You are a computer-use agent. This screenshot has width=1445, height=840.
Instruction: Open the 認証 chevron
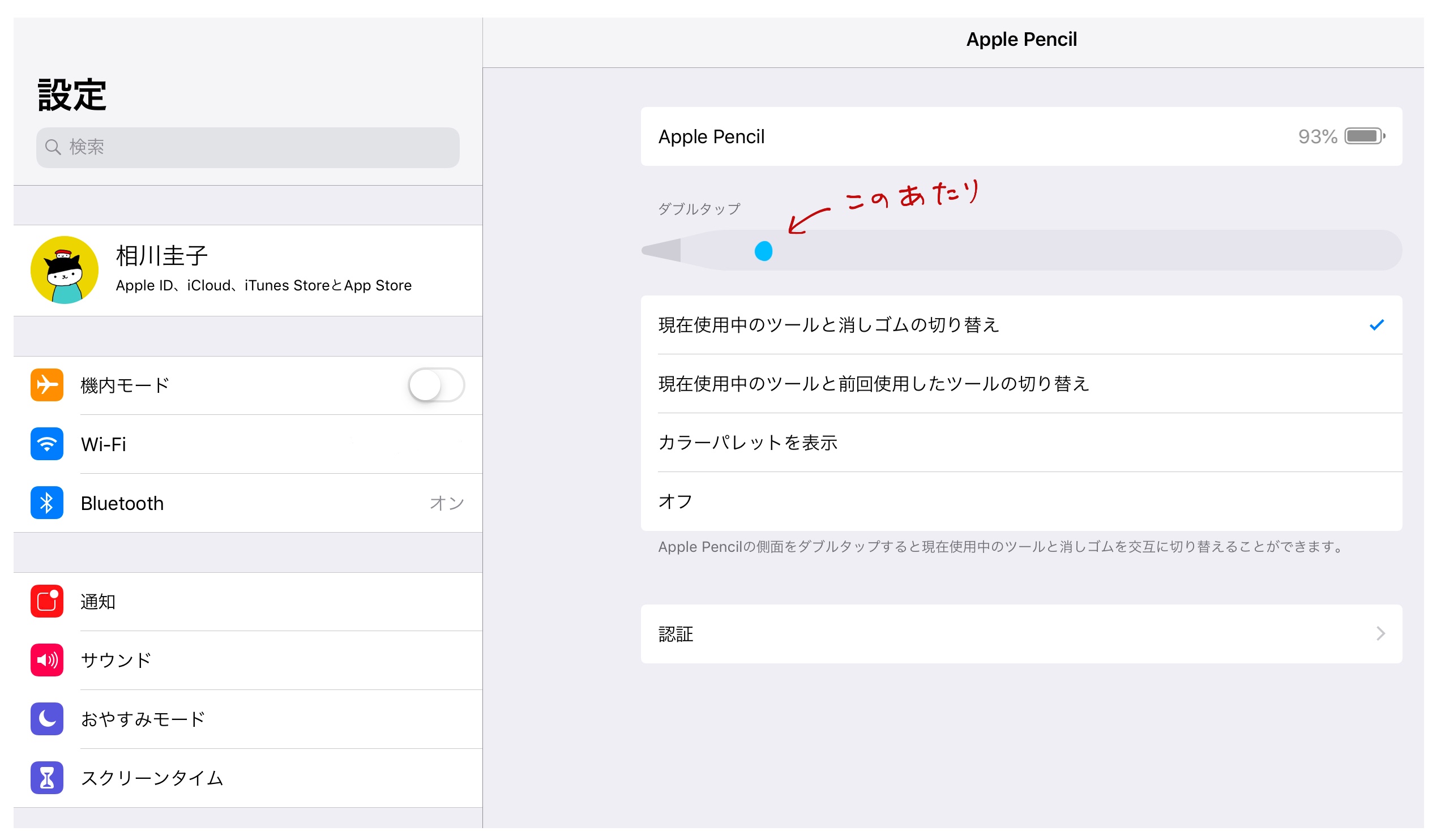[x=1381, y=633]
